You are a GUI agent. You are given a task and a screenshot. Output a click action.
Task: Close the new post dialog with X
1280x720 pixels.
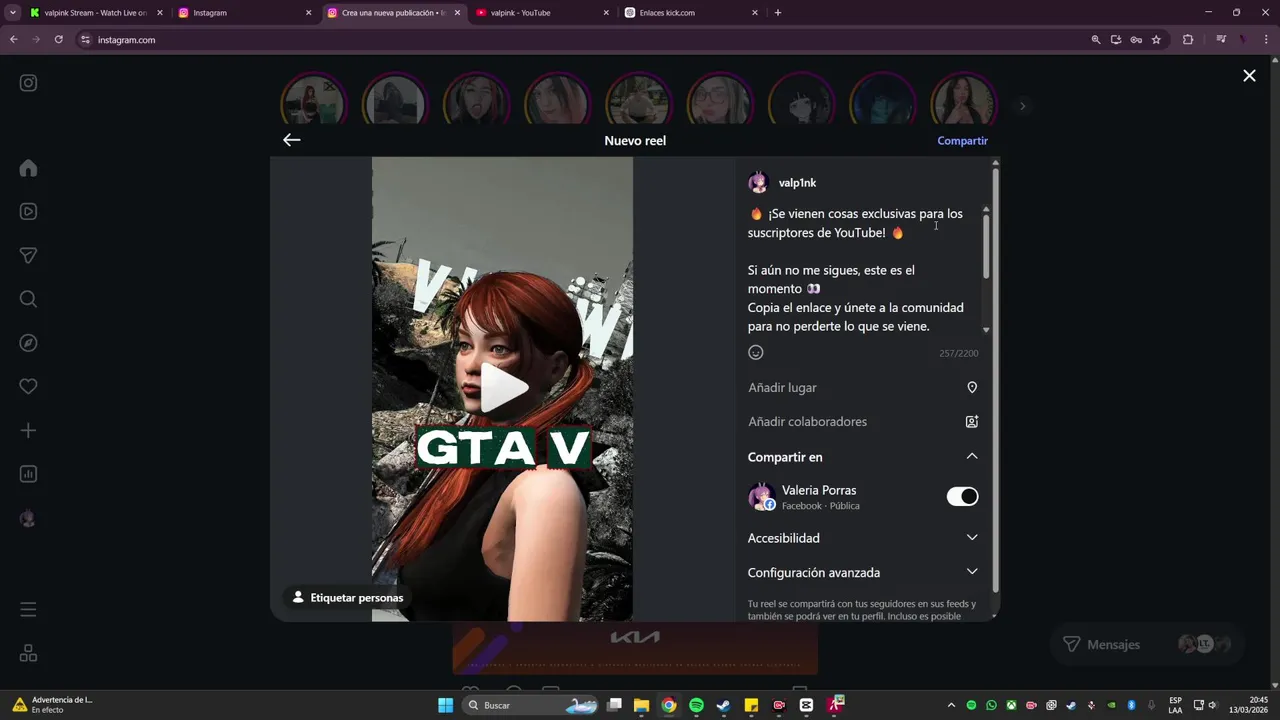coord(1249,75)
